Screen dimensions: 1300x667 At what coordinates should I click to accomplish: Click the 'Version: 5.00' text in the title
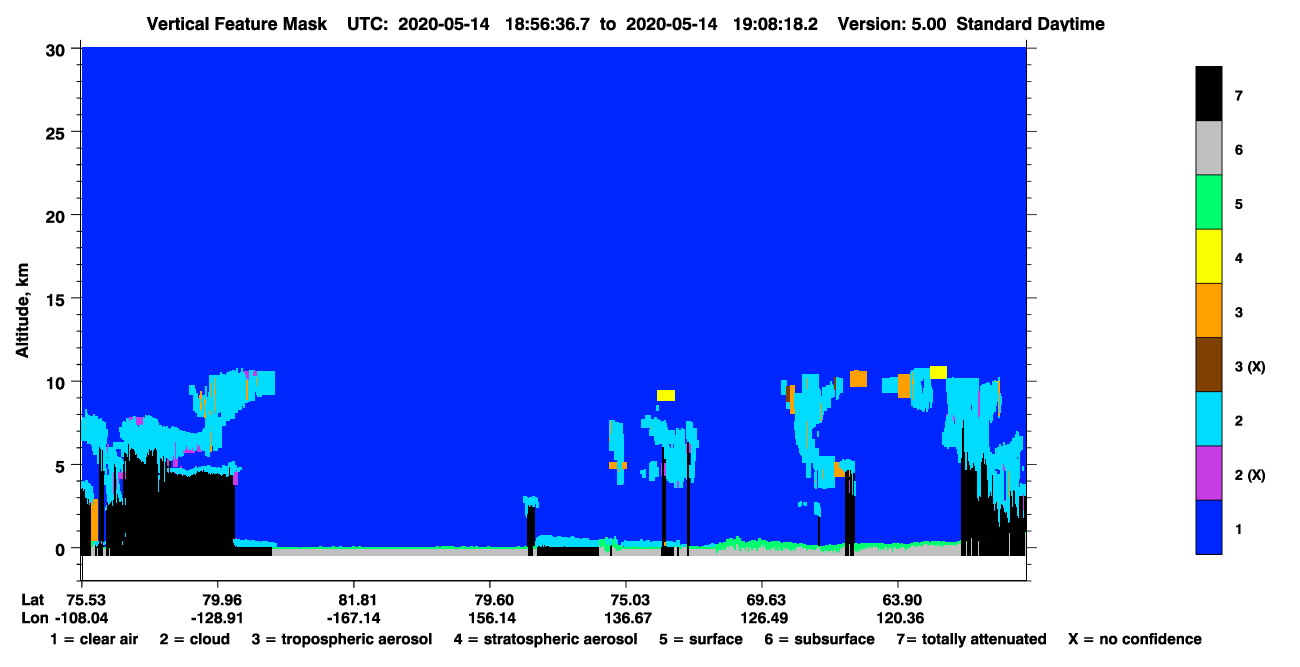coord(892,24)
